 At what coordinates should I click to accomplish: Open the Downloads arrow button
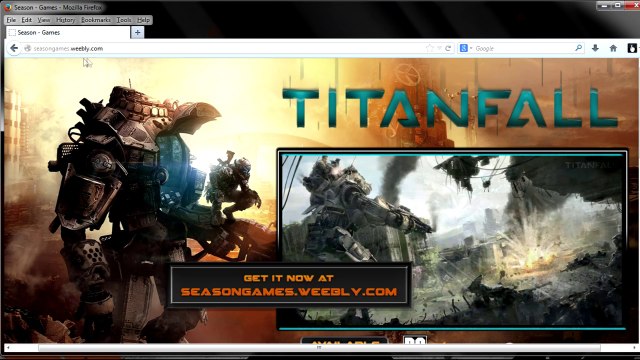pyautogui.click(x=595, y=48)
